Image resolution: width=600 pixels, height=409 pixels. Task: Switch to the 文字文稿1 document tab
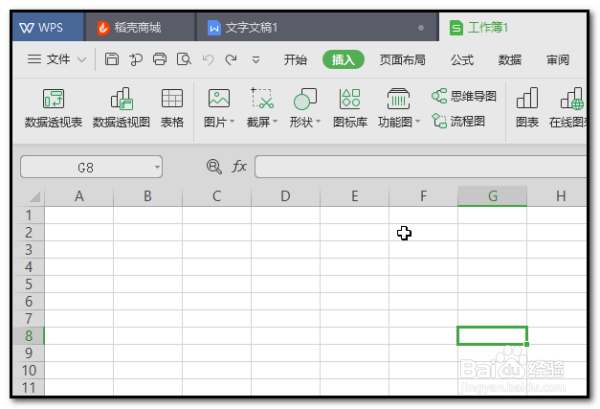pyautogui.click(x=318, y=27)
